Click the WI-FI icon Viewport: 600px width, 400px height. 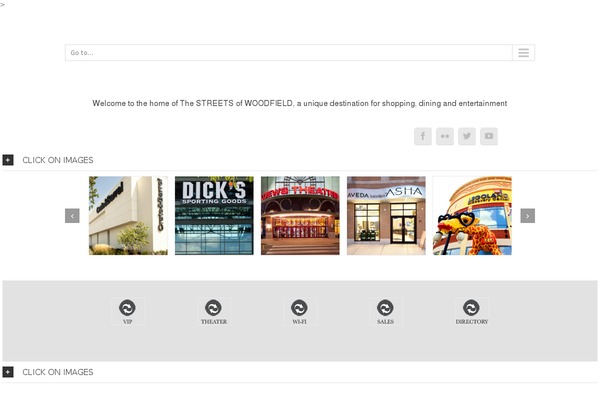pyautogui.click(x=299, y=312)
